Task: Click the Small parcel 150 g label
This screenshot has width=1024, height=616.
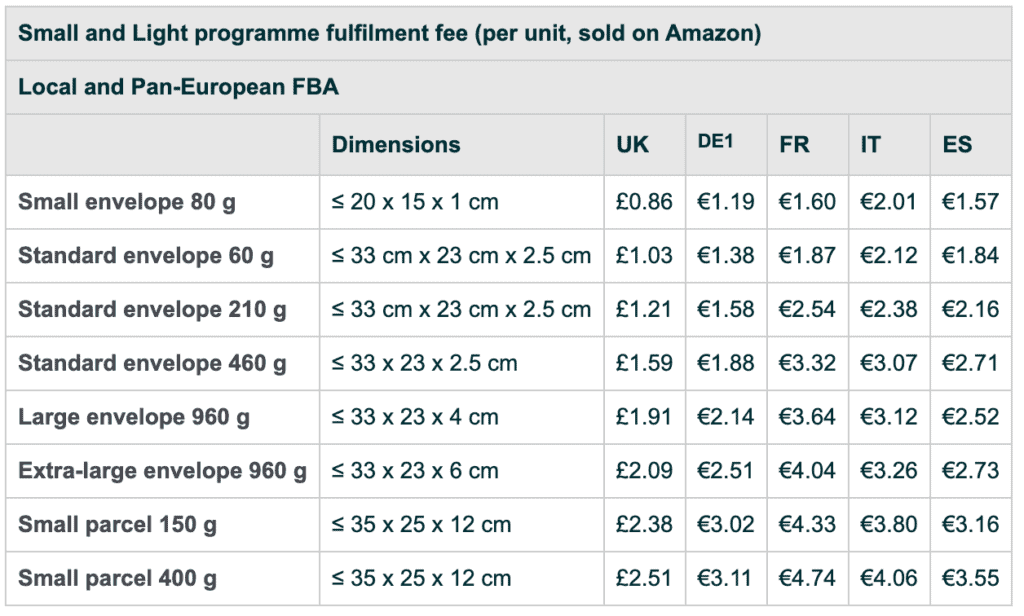Action: [118, 525]
